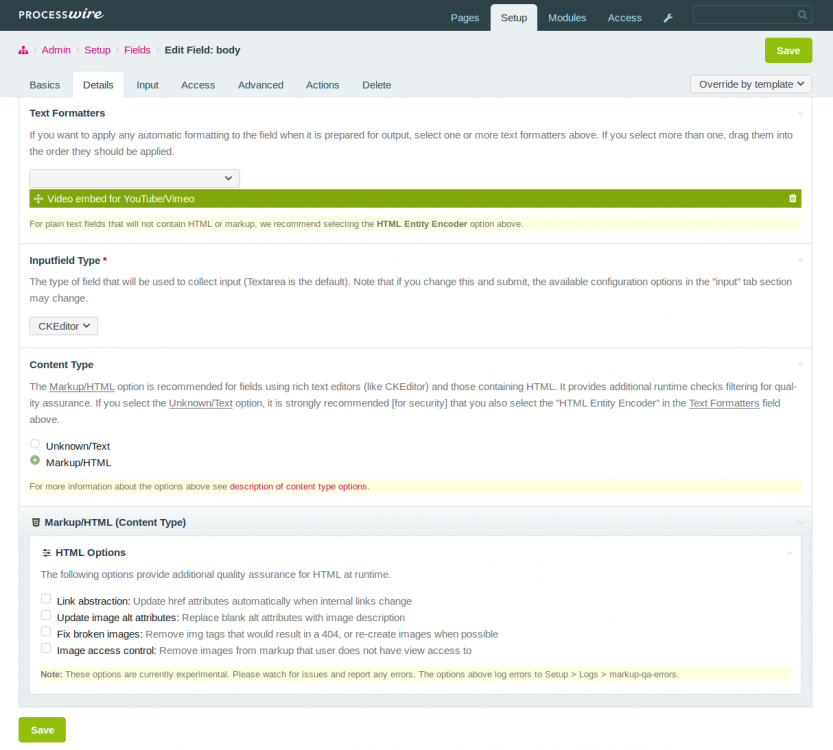This screenshot has width=833, height=750.
Task: Open the Text Formatters select dropdown
Action: point(134,178)
